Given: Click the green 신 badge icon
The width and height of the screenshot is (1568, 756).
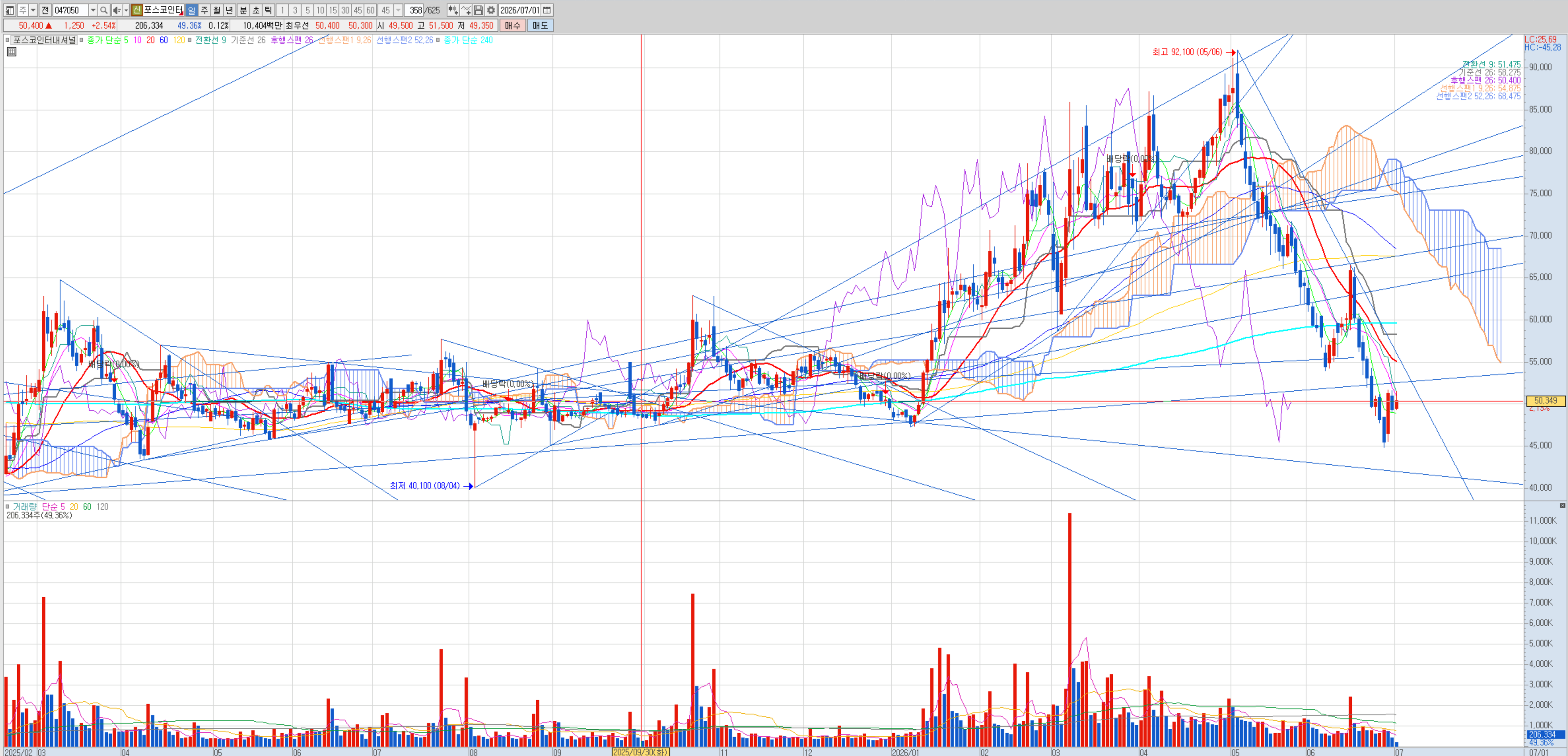Looking at the screenshot, I should (137, 11).
